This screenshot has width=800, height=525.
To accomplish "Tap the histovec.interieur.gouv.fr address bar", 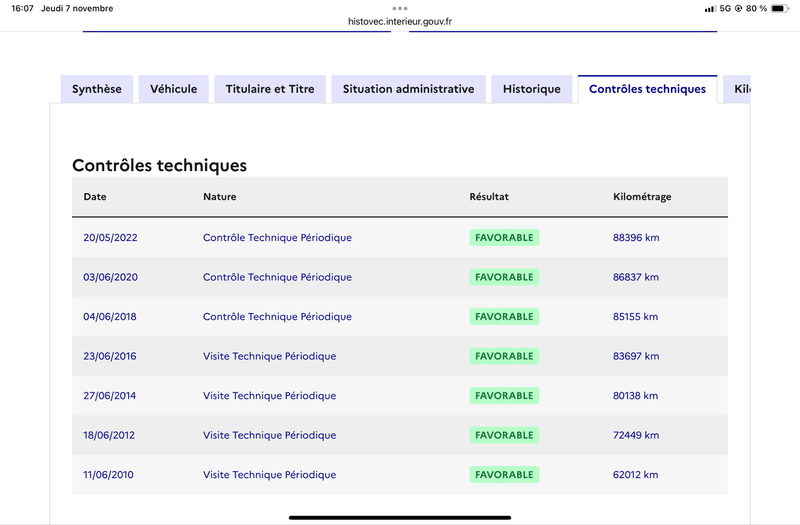I will click(400, 21).
